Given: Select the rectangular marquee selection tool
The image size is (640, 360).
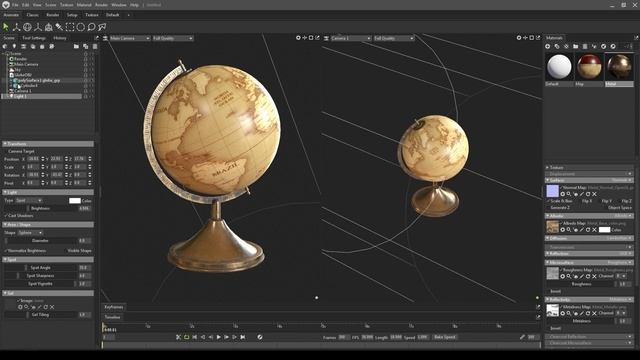Looking at the screenshot, I should click(x=70, y=27).
